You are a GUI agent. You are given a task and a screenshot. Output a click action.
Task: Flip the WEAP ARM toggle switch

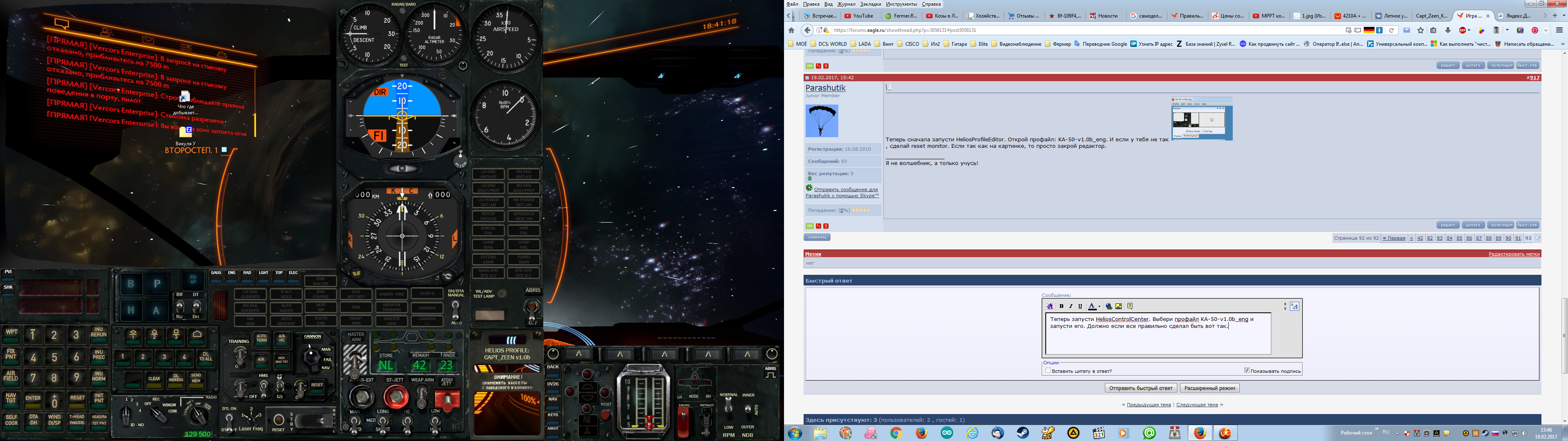(x=422, y=397)
